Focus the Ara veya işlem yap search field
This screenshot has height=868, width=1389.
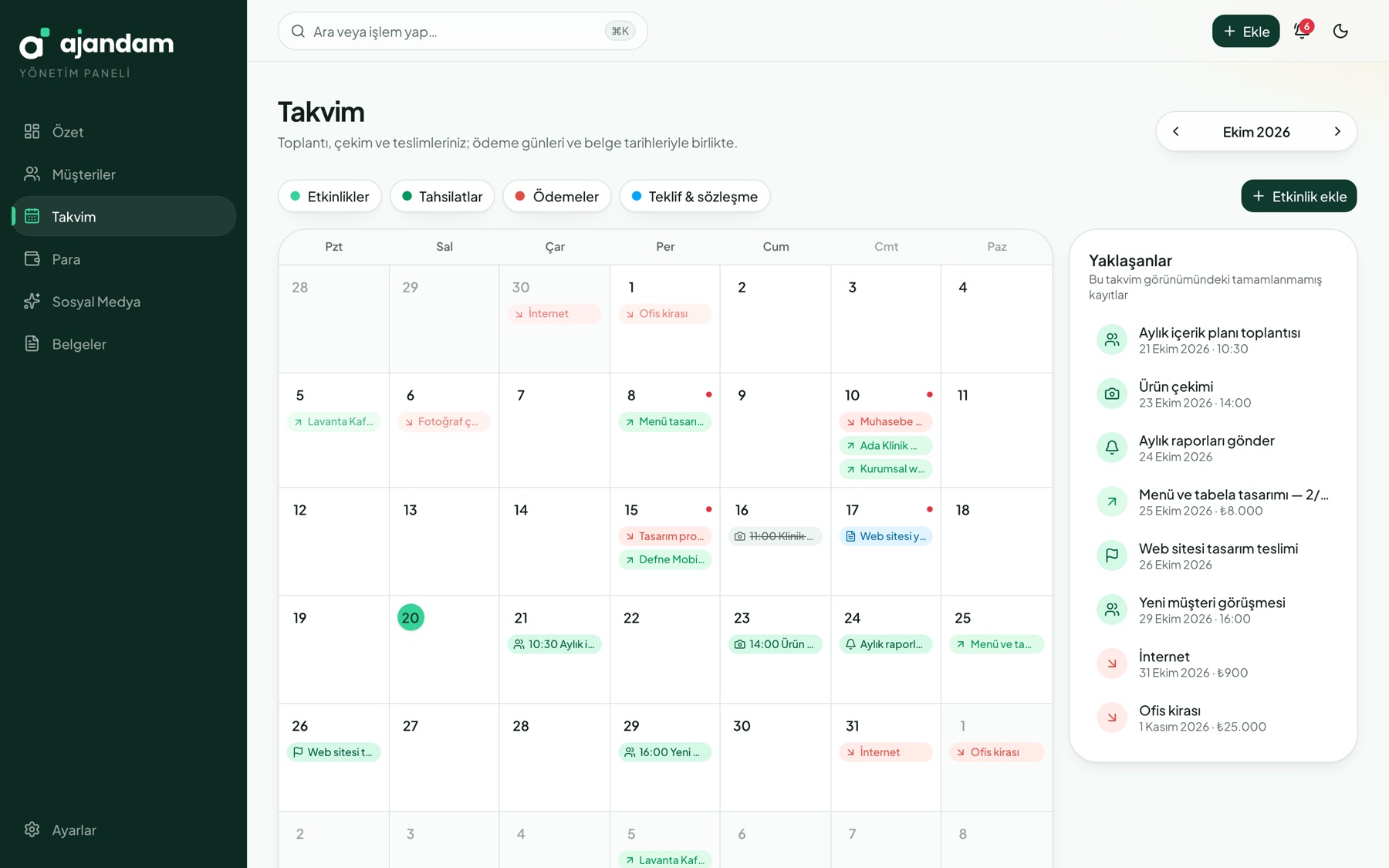point(462,31)
